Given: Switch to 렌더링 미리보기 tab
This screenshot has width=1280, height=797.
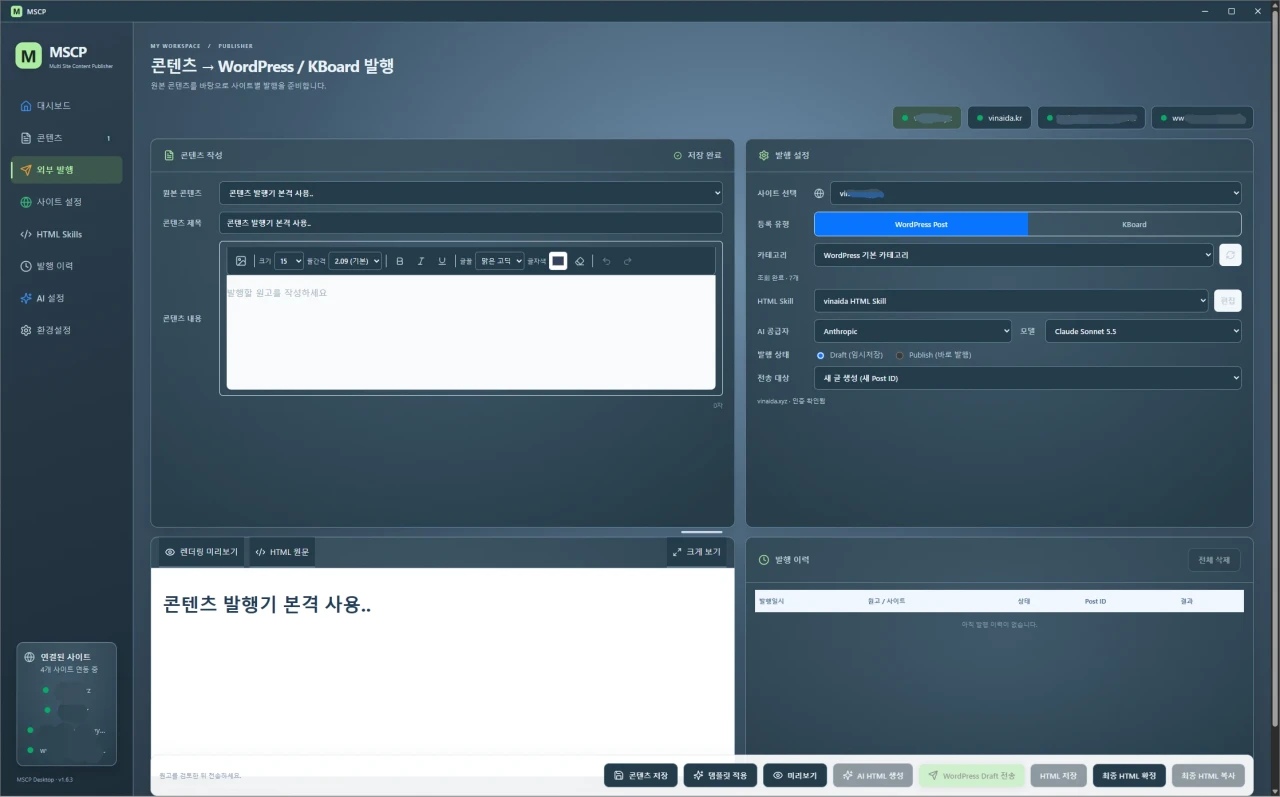Looking at the screenshot, I should [x=202, y=552].
